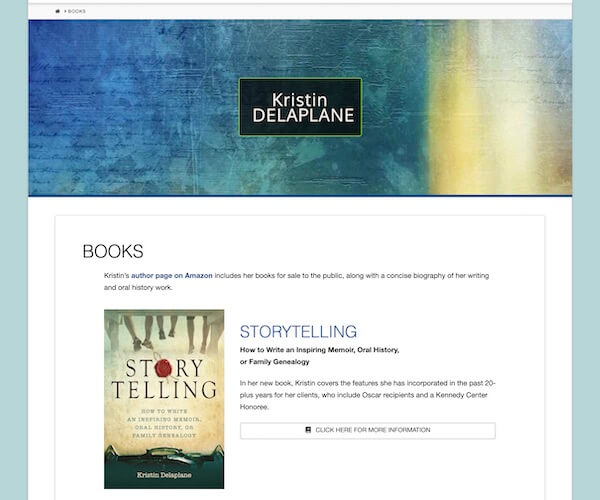
Task: Click the red wax seal on the cover
Action: tap(163, 368)
